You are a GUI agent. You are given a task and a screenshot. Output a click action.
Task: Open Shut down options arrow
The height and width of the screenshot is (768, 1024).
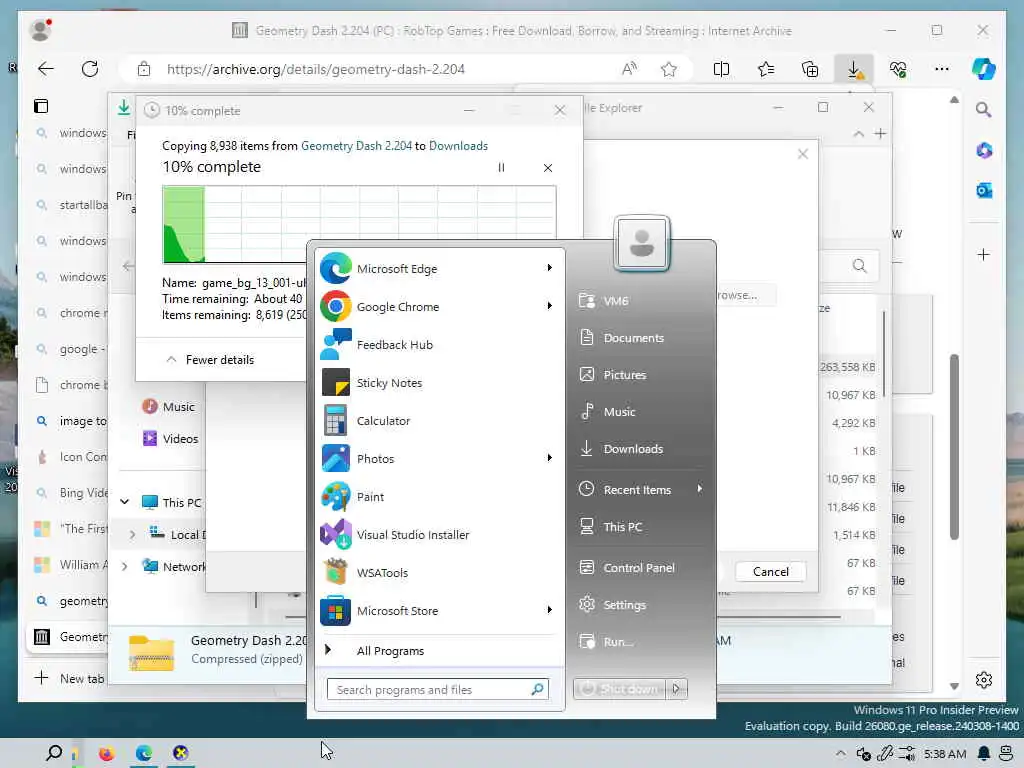(677, 688)
